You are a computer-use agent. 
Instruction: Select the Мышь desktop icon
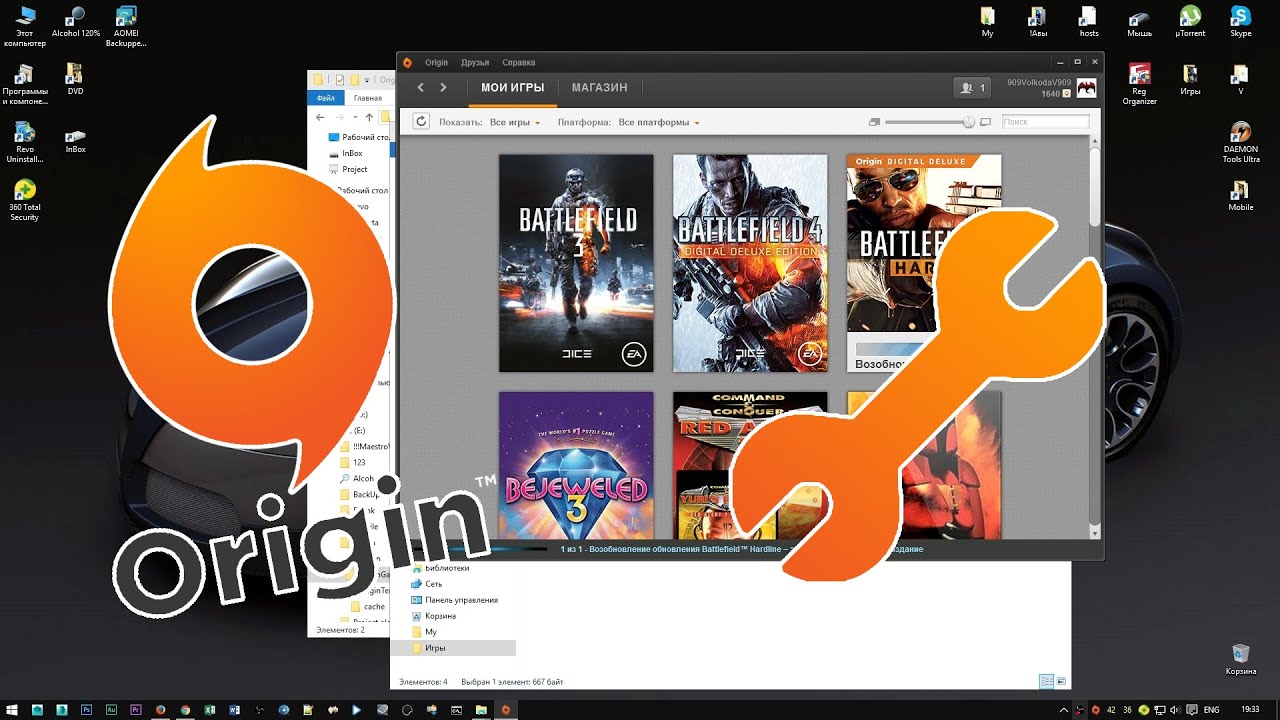(x=1139, y=22)
